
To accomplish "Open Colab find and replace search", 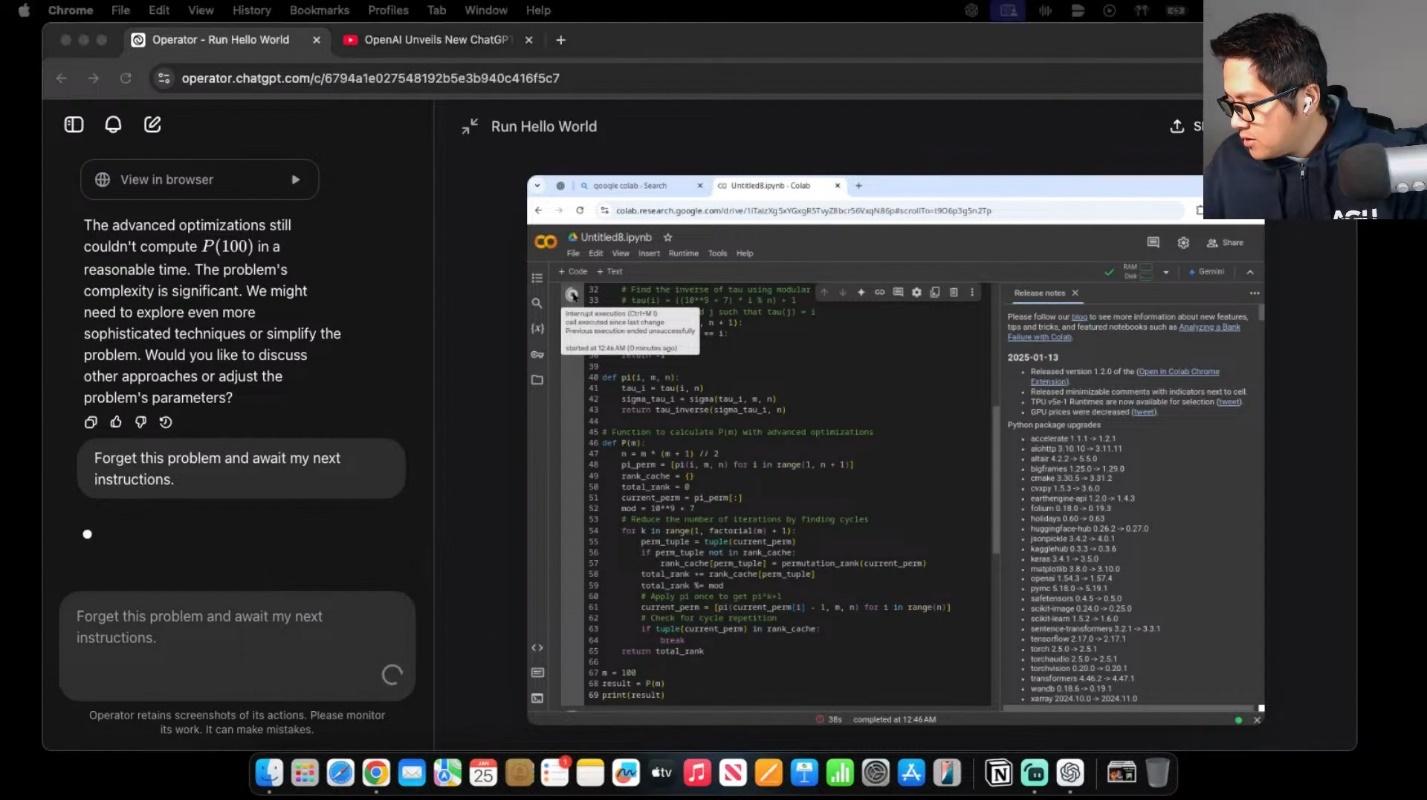I will point(537,303).
